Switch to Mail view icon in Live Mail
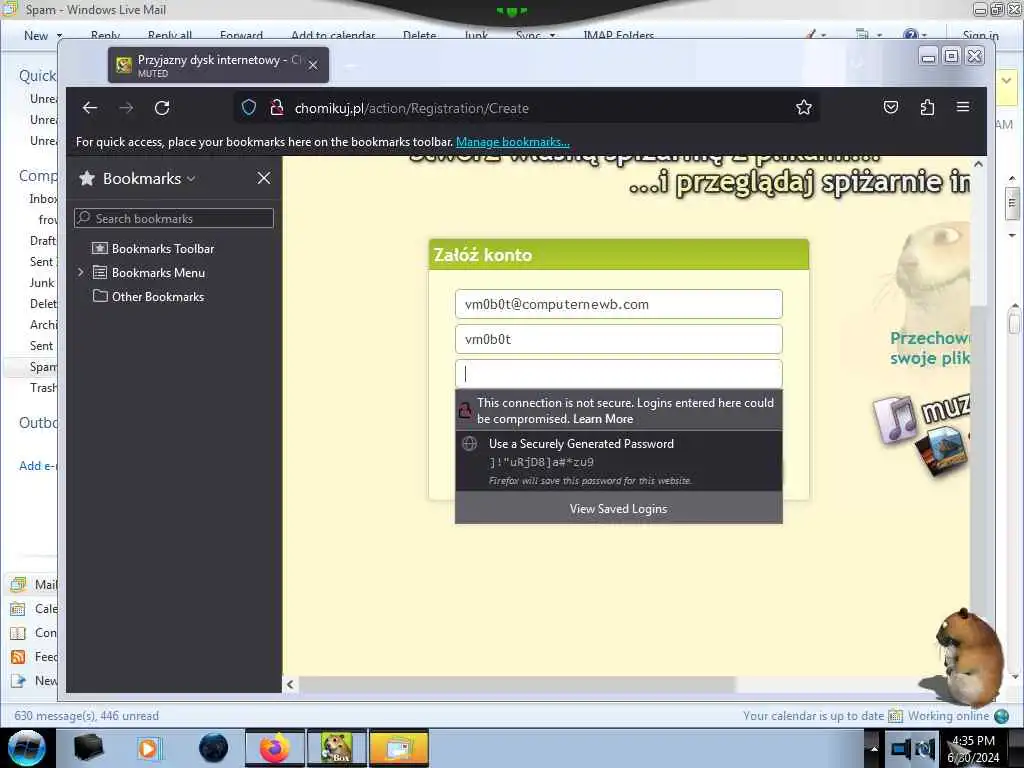This screenshot has width=1024, height=768. 18,584
